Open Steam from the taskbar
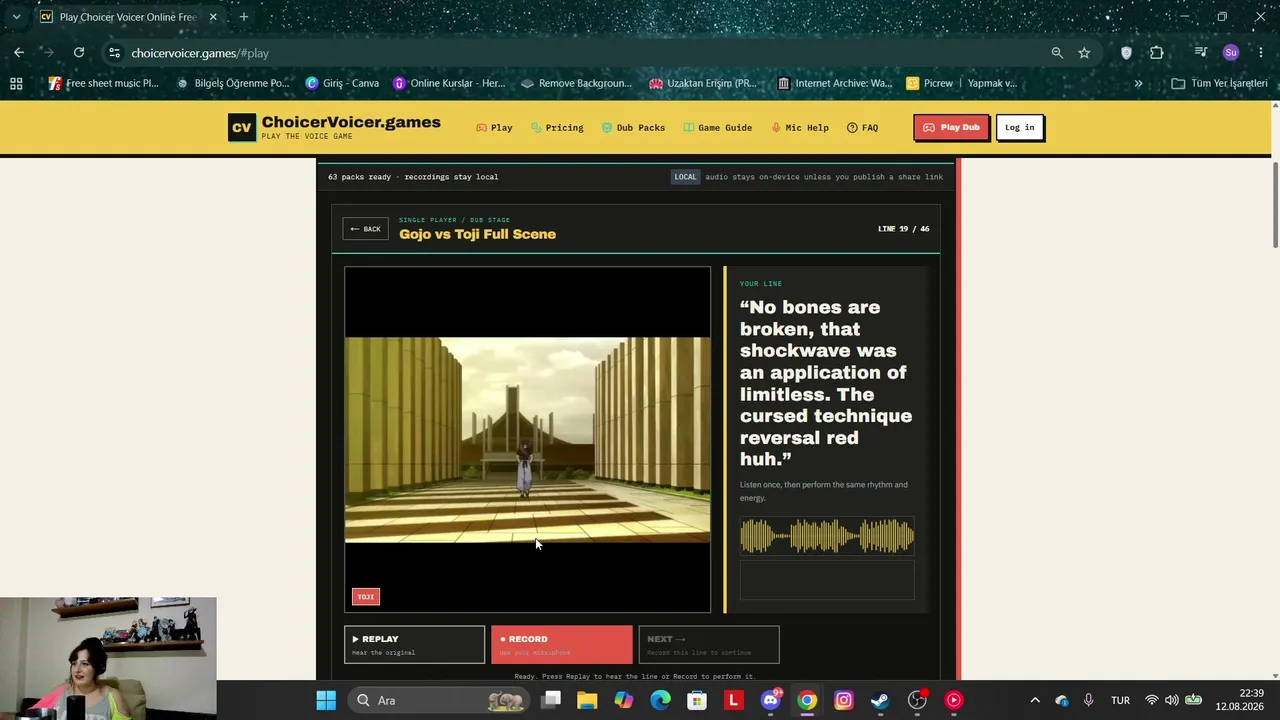This screenshot has width=1280, height=720. (x=880, y=700)
